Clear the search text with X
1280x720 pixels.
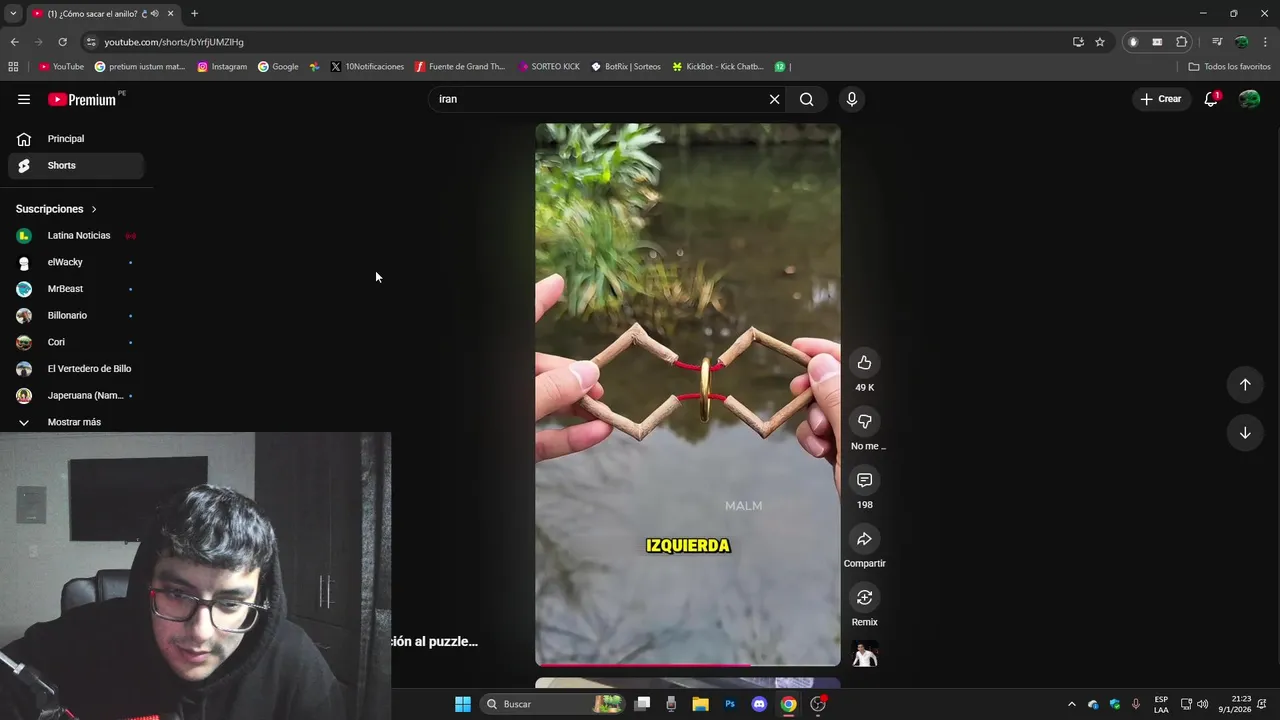coord(774,99)
